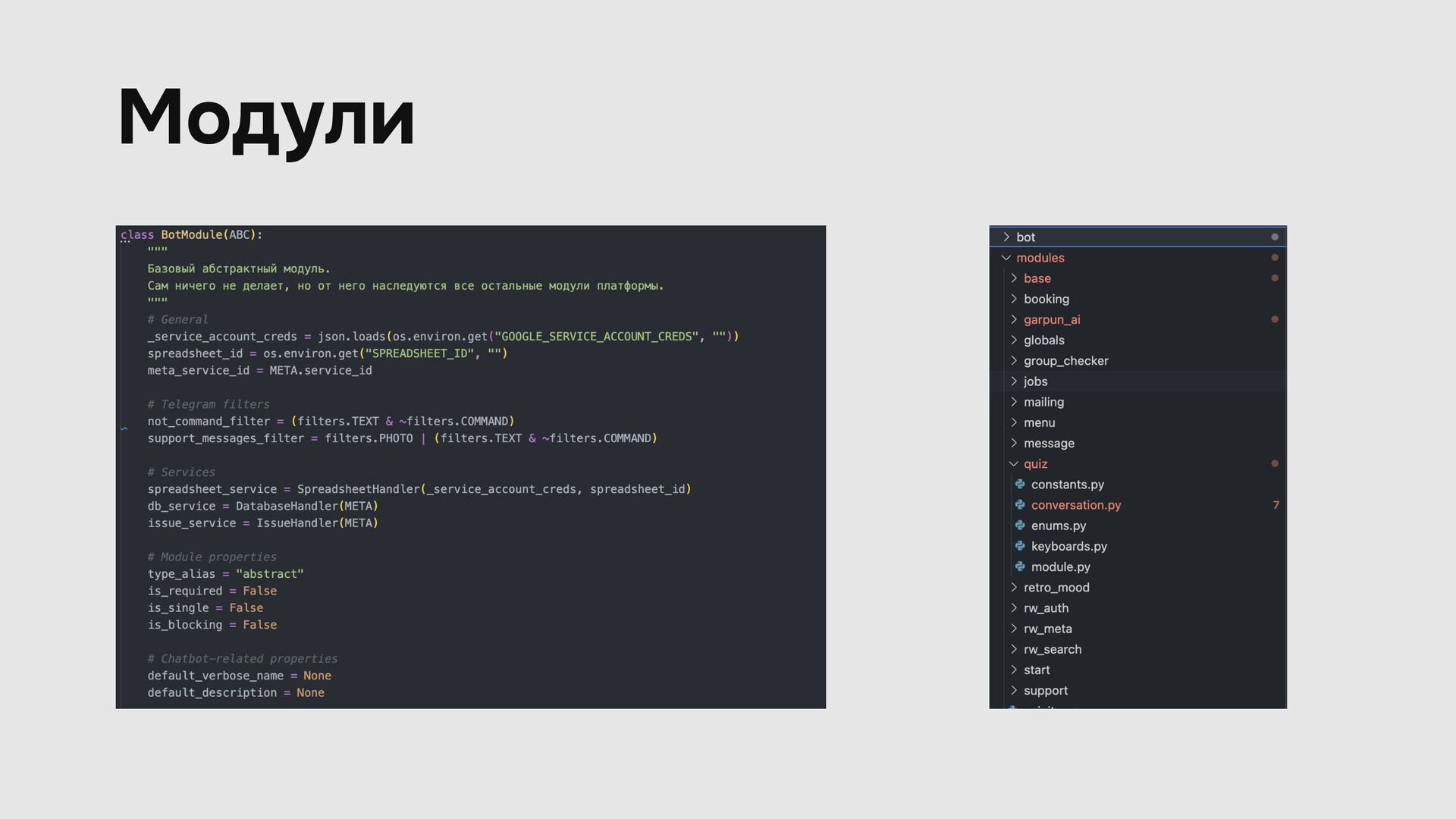Select the mailing folder
This screenshot has width=1456, height=819.
(1043, 402)
